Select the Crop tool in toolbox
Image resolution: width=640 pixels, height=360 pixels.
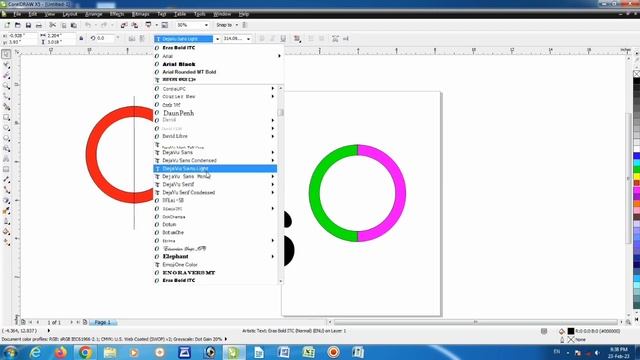(x=6, y=76)
